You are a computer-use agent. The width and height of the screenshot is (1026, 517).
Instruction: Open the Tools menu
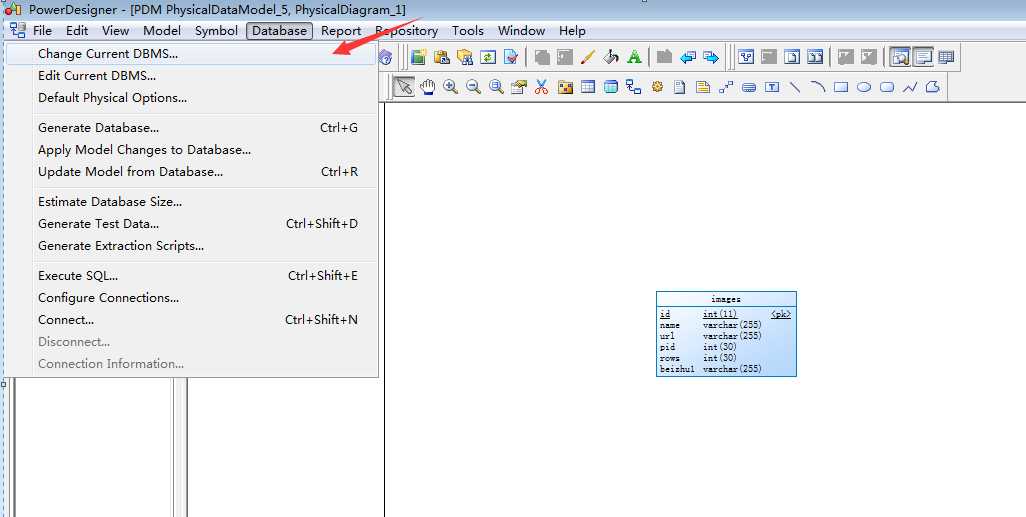tap(468, 31)
